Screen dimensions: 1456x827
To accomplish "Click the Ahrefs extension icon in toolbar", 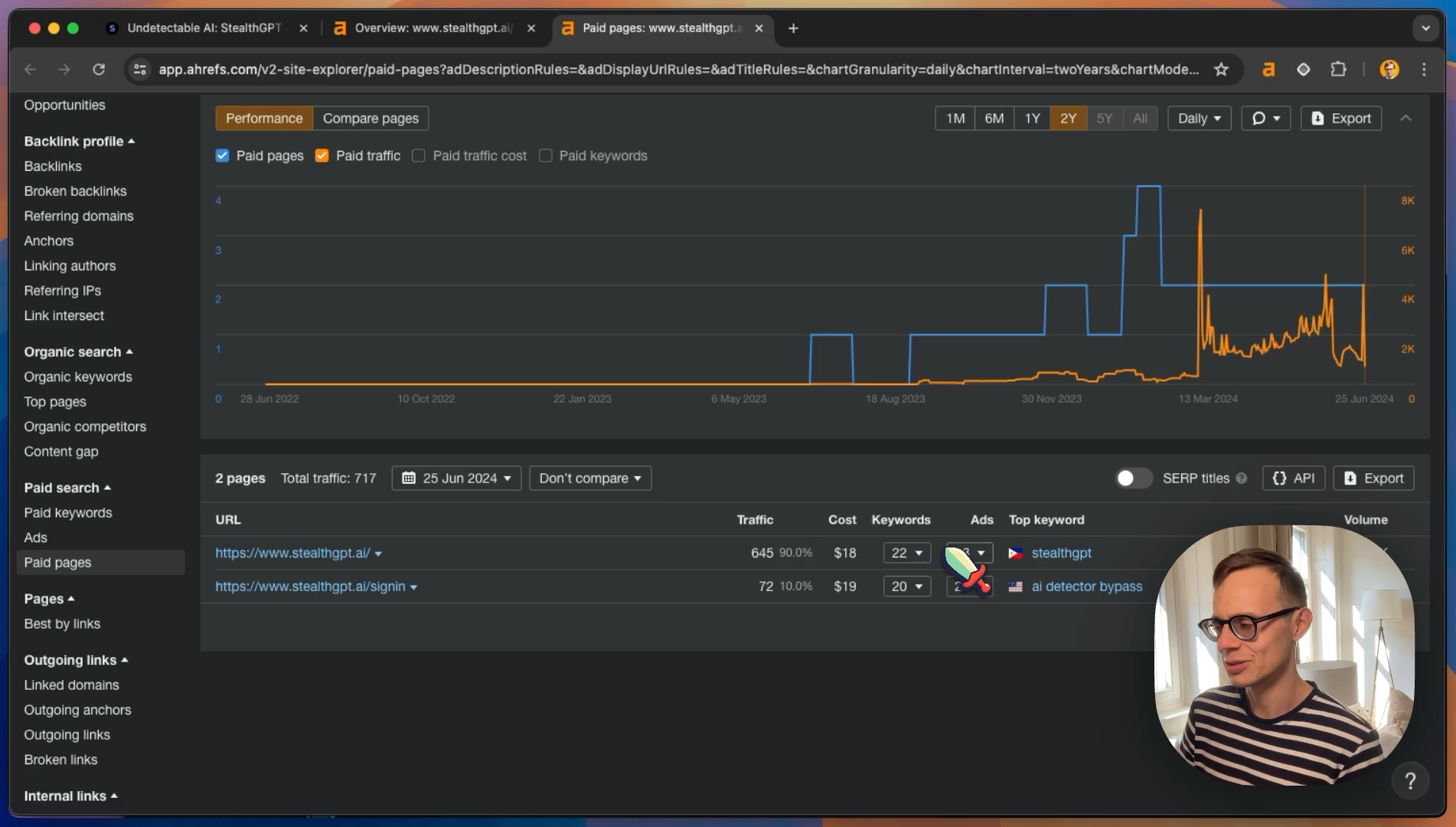I will click(1268, 70).
